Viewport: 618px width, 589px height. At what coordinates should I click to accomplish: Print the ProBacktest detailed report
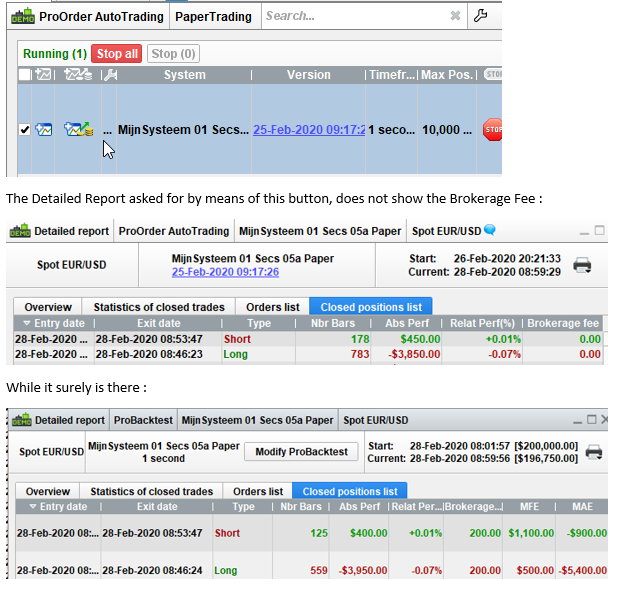click(594, 452)
